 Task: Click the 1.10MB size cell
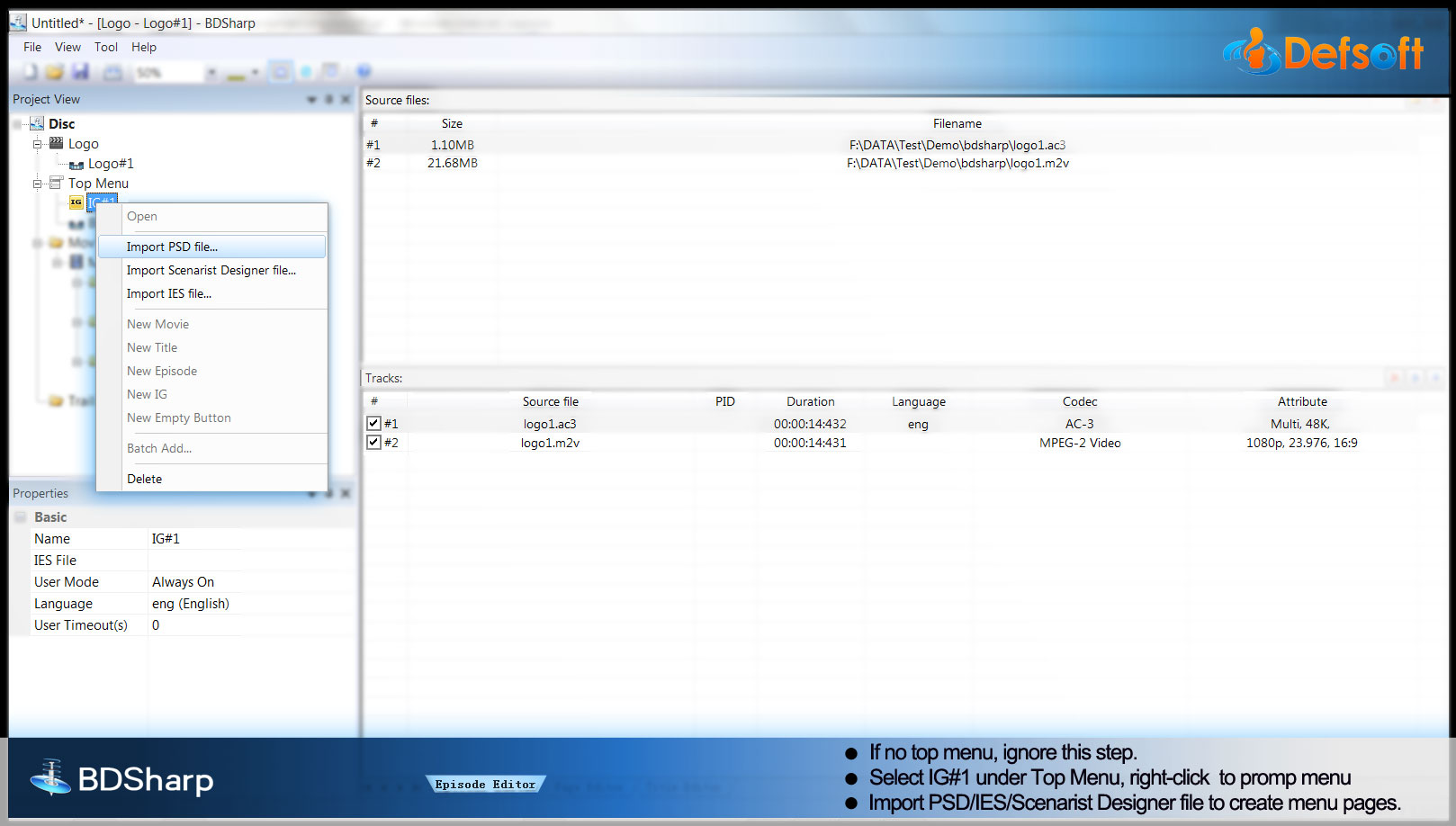[x=452, y=145]
